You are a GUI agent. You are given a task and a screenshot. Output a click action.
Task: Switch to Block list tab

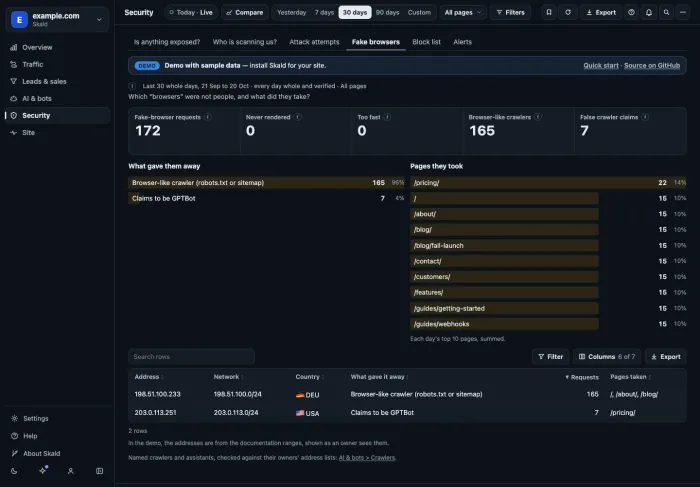coord(426,42)
